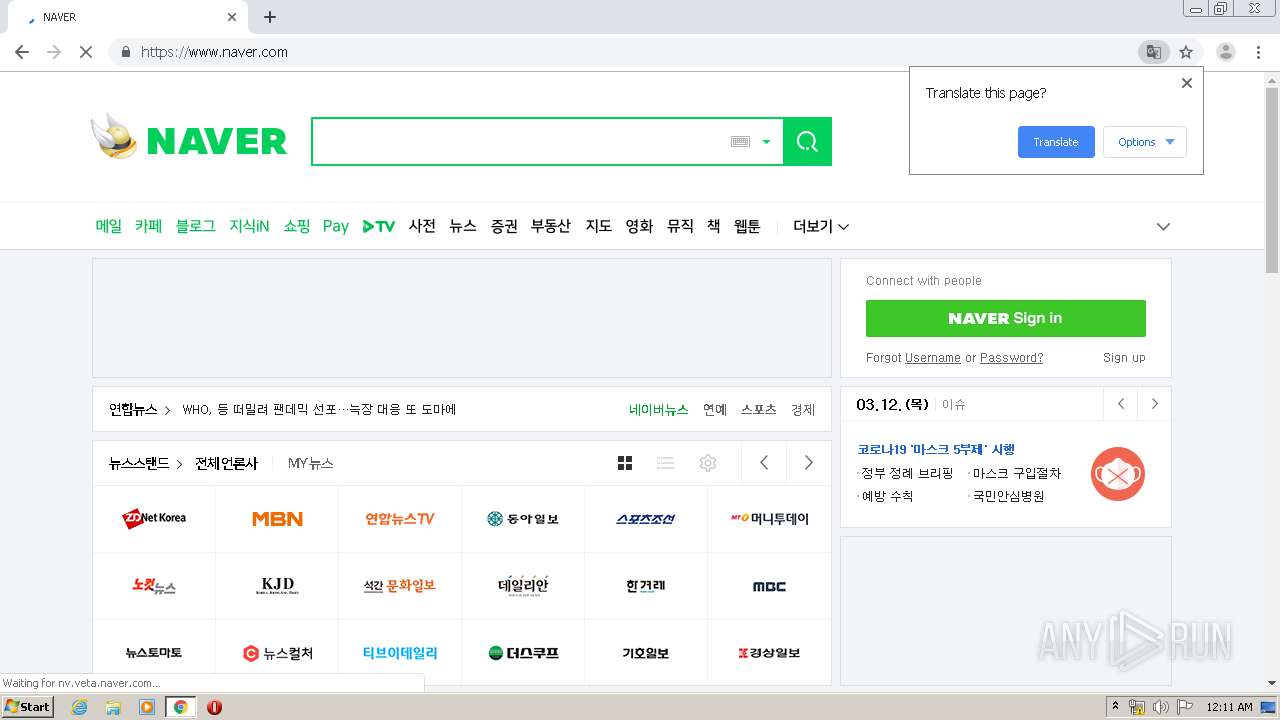Select the 네이버뉴스 tab

coord(658,410)
